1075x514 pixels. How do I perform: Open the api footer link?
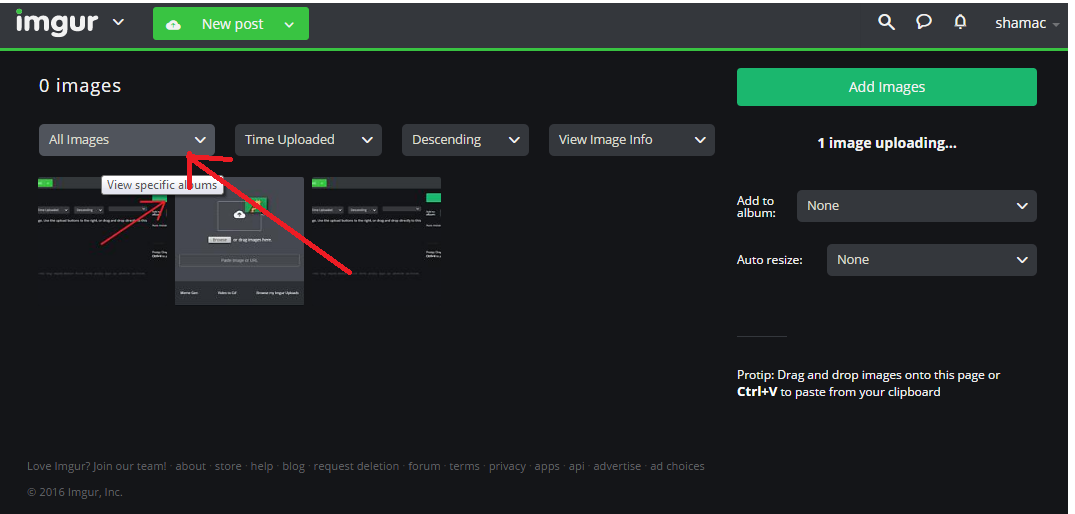[577, 466]
